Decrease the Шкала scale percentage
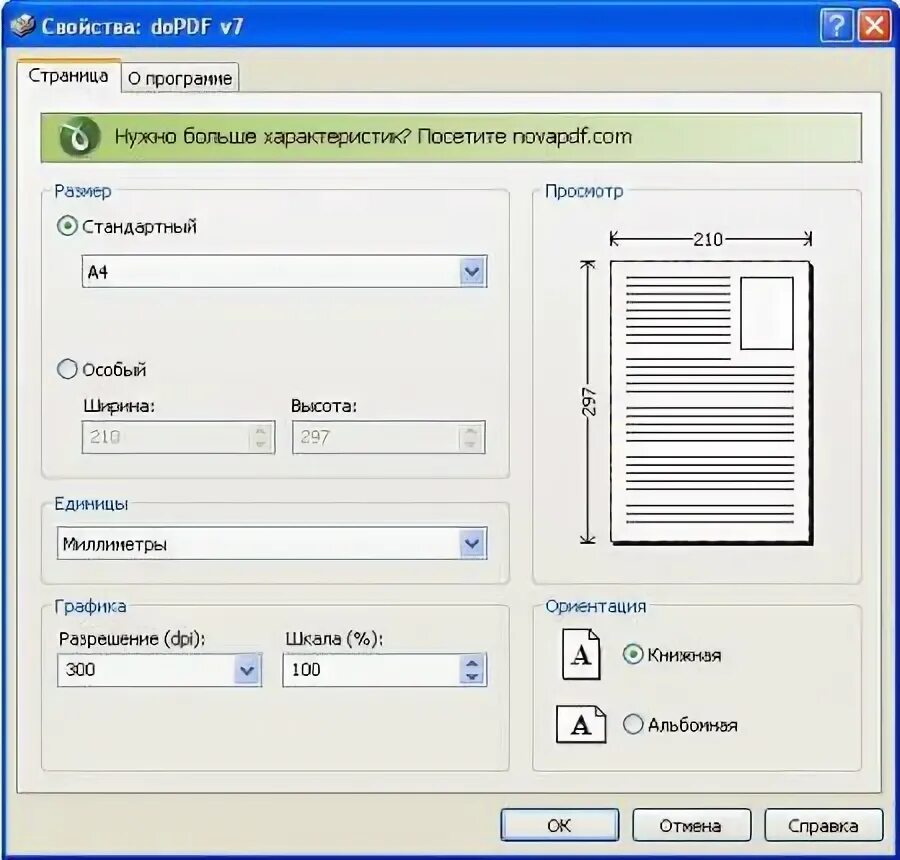 point(472,676)
